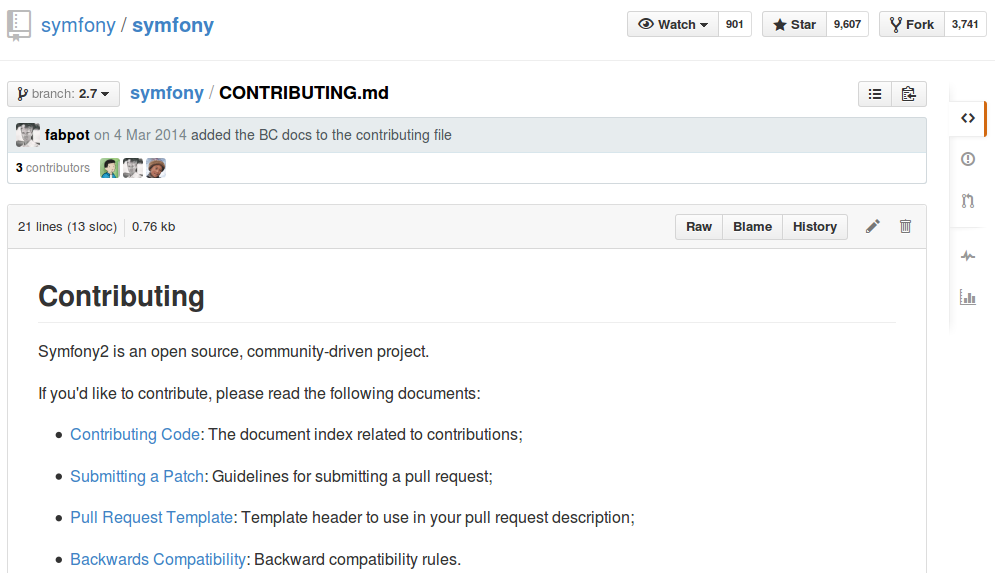
Task: View the 3,741 forks count
Action: [x=965, y=24]
